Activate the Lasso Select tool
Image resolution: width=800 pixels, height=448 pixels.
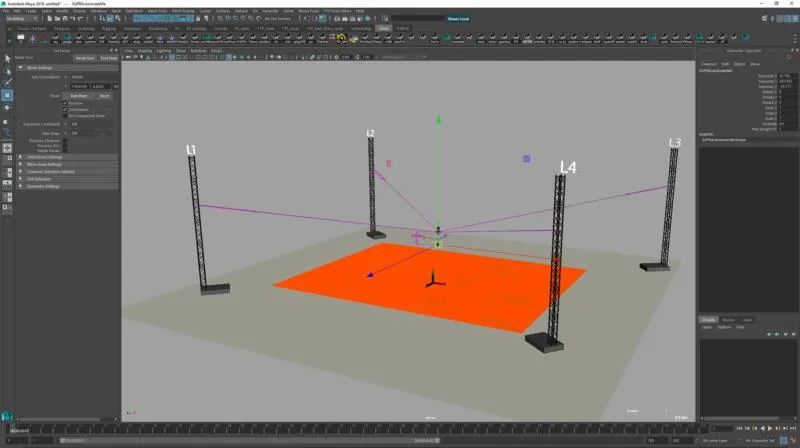pos(7,70)
